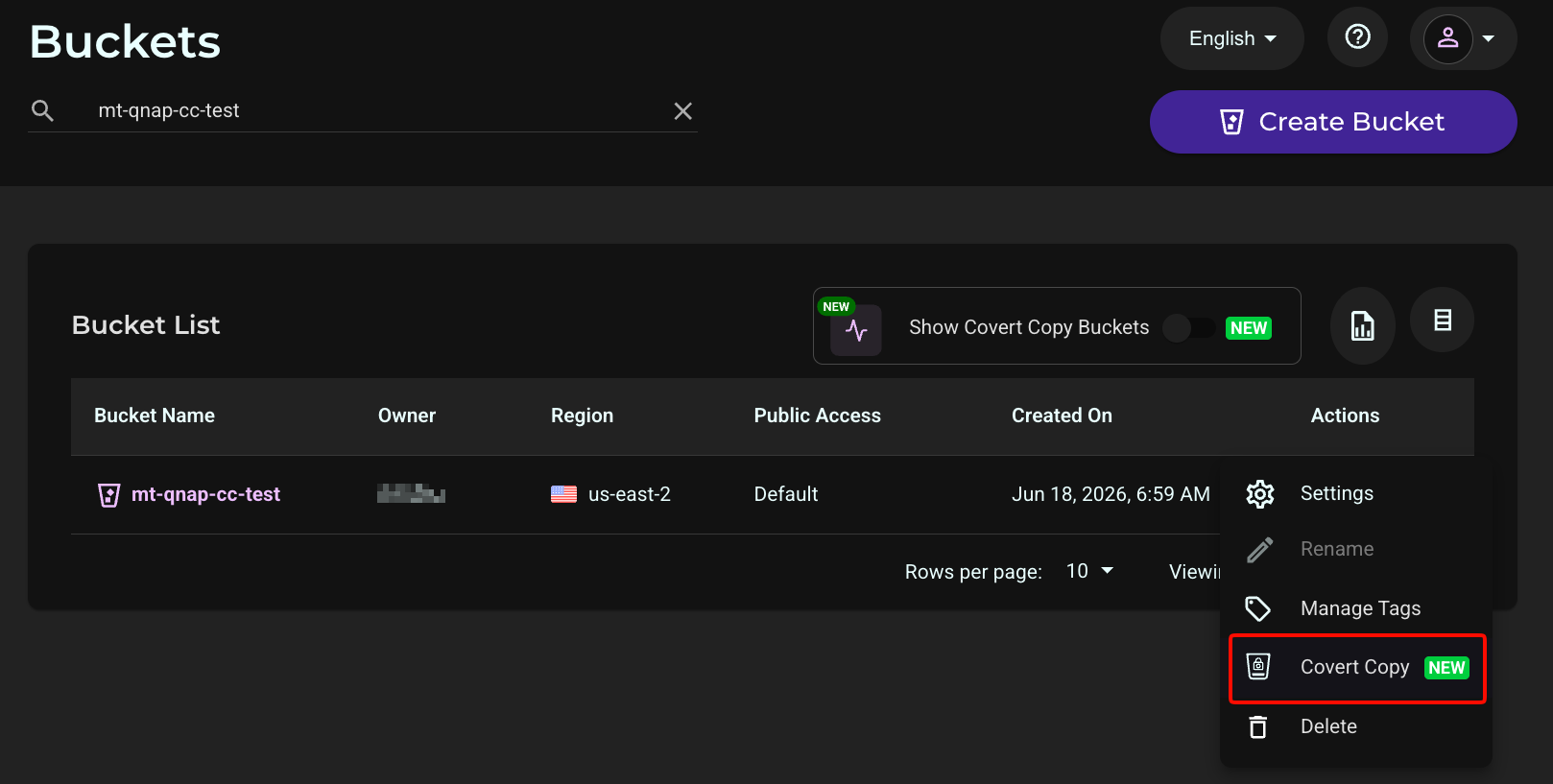Click the Delete trash can icon
Image resolution: width=1553 pixels, height=784 pixels.
coord(1257,726)
